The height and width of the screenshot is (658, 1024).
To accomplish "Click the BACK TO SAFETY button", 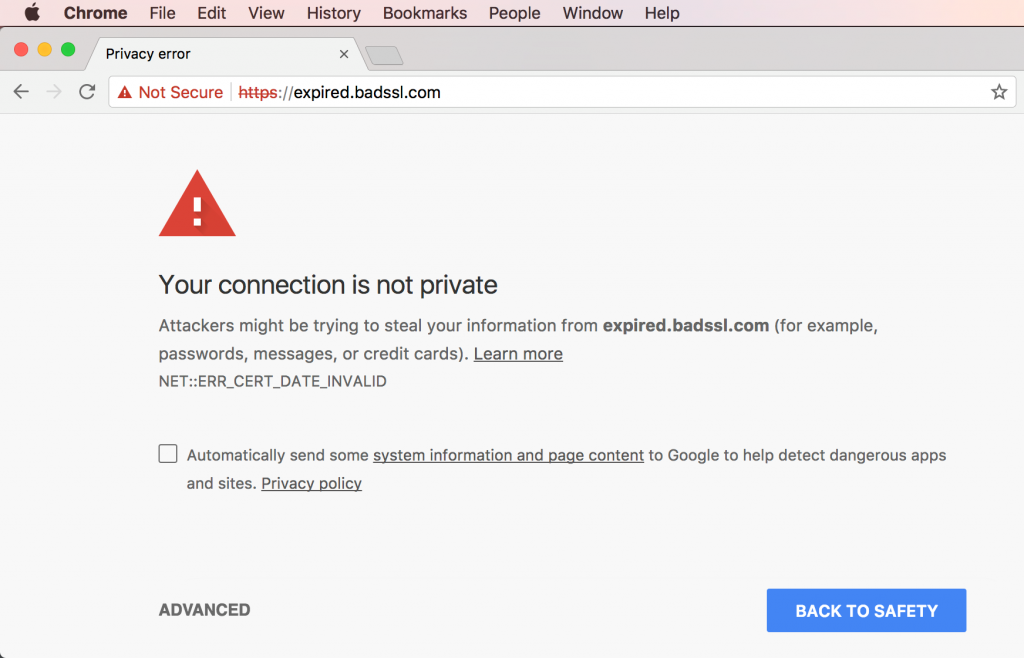I will pyautogui.click(x=866, y=611).
